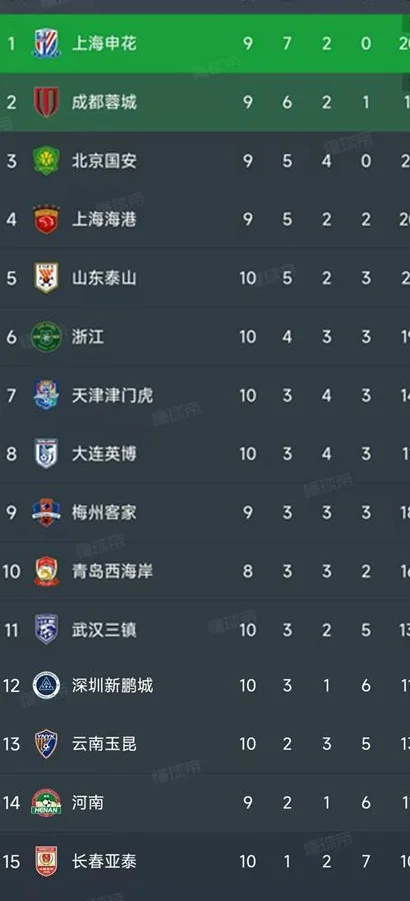Click the Changchun Yatai red crest
Image resolution: width=410 pixels, height=901 pixels.
(x=46, y=861)
